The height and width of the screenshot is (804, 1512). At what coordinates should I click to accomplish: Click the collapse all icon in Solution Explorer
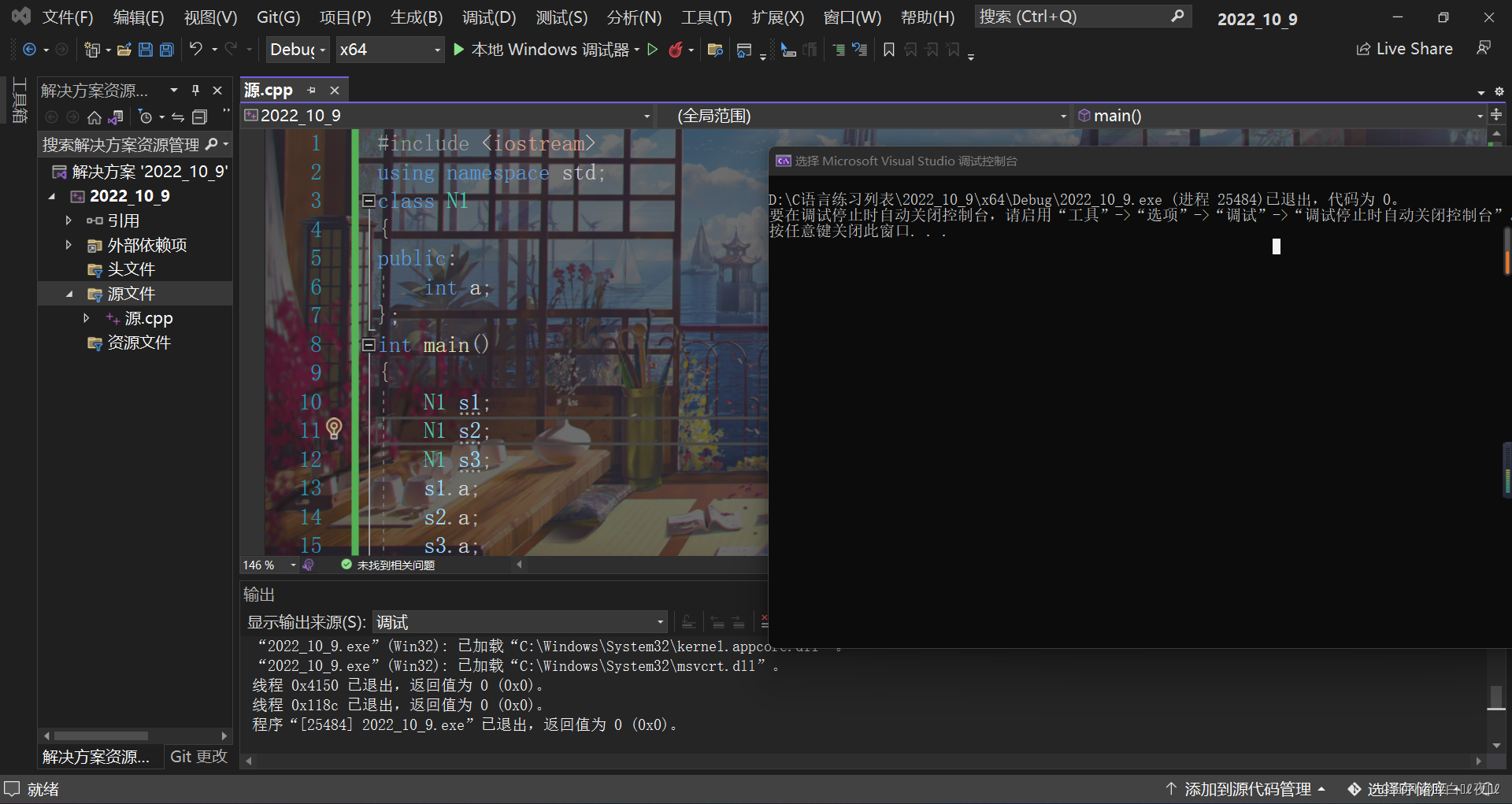[199, 117]
